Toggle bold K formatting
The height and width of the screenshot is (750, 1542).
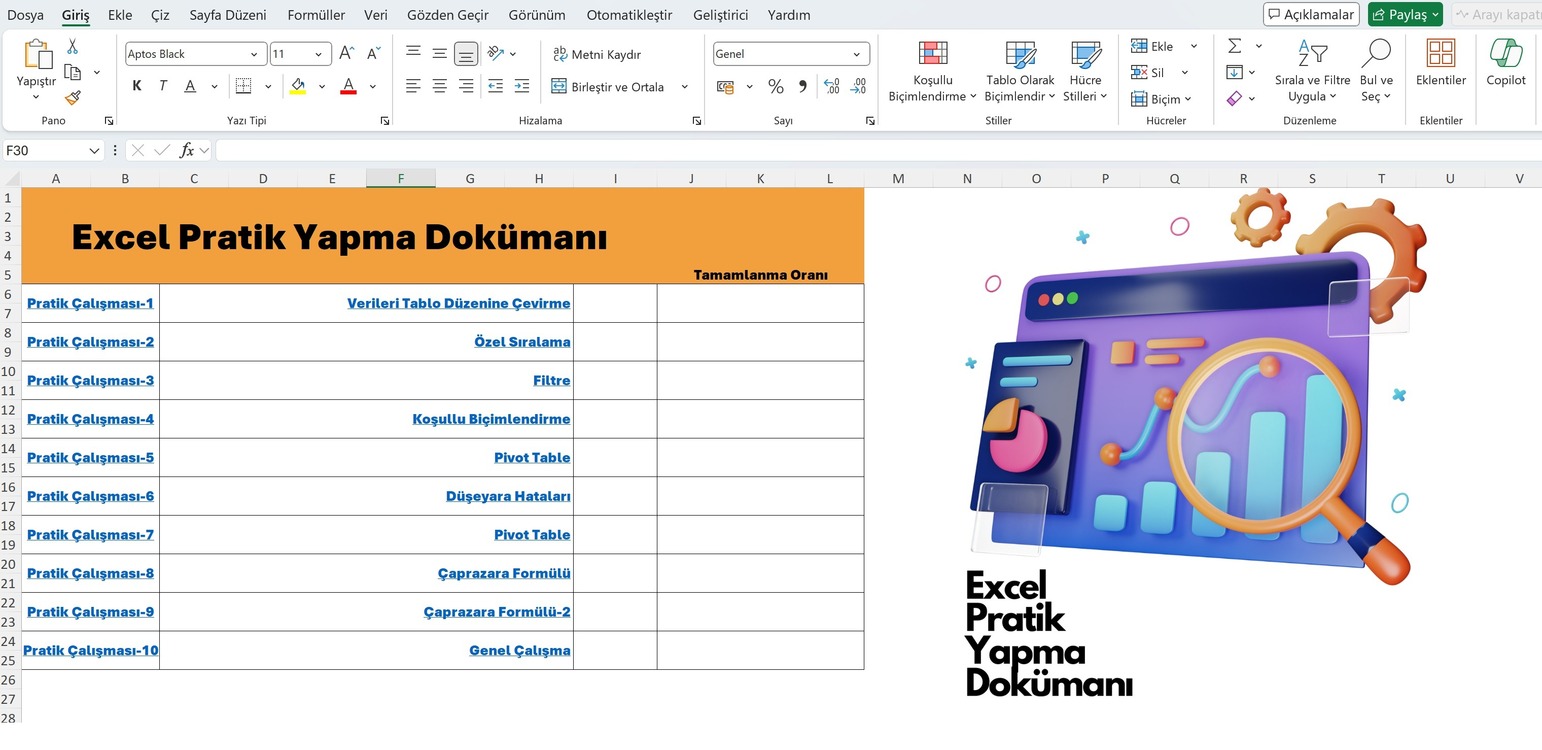click(x=137, y=86)
